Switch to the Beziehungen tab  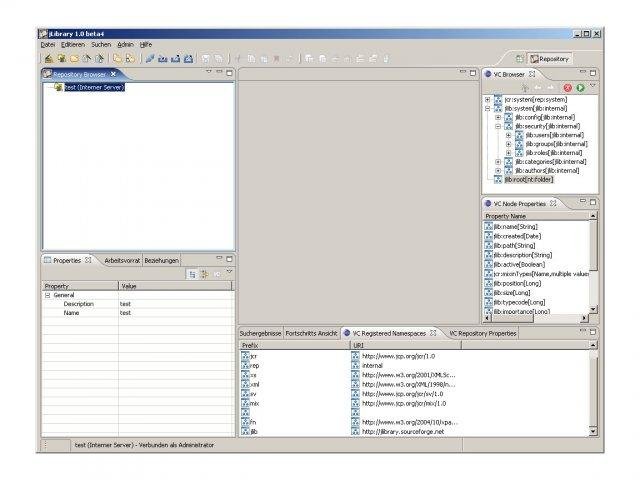tap(161, 260)
